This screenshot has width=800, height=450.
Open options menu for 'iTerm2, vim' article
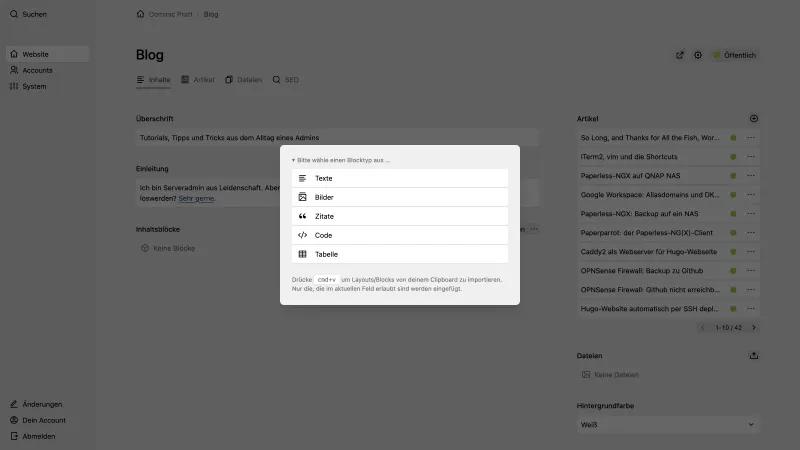[x=751, y=157]
